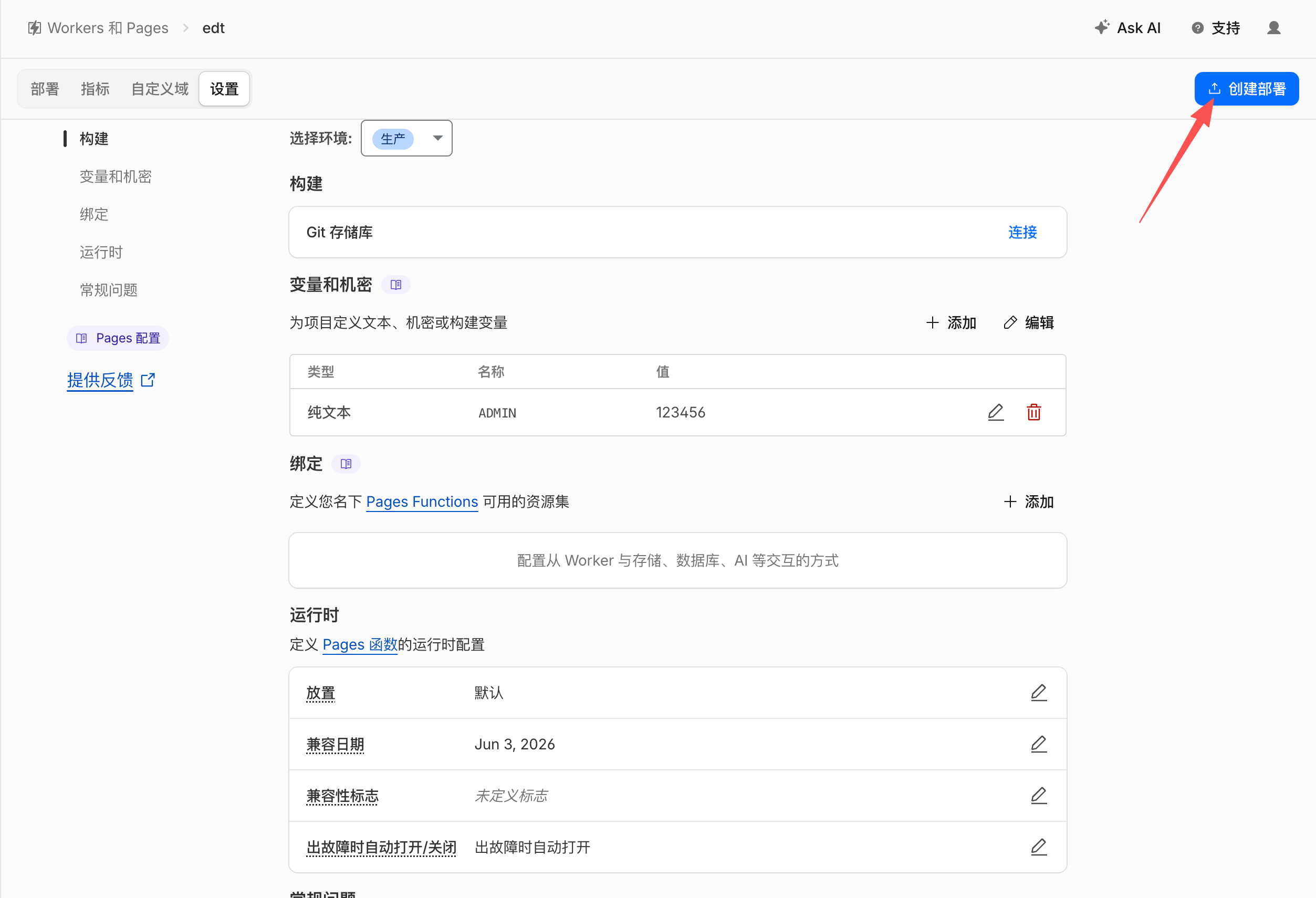Click the value 123456
The image size is (1316, 898).
(681, 412)
